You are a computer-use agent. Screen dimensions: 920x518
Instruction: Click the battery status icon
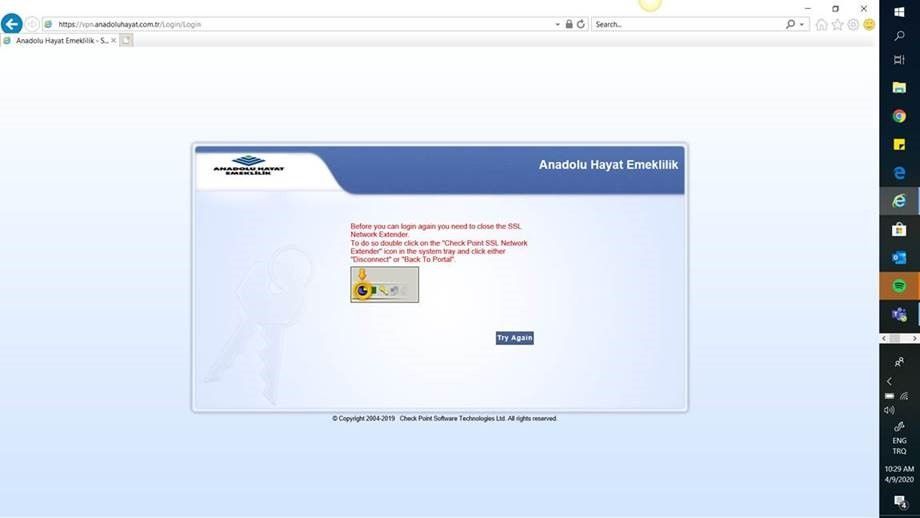pos(890,396)
